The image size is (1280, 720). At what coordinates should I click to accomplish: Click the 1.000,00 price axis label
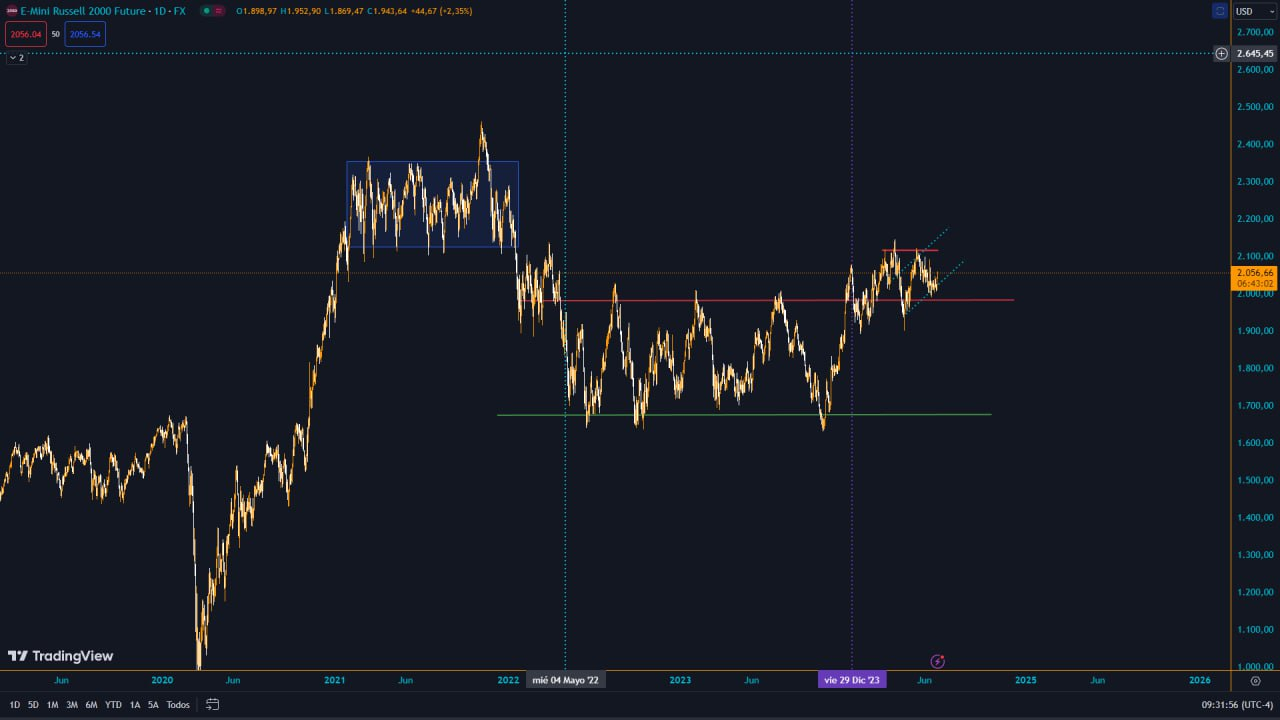pos(1254,666)
